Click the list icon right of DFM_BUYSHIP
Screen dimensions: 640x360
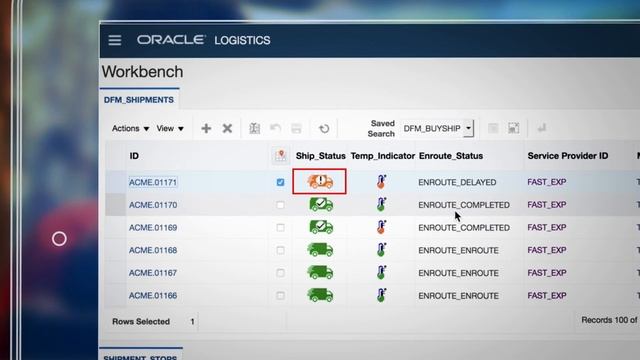pos(493,128)
